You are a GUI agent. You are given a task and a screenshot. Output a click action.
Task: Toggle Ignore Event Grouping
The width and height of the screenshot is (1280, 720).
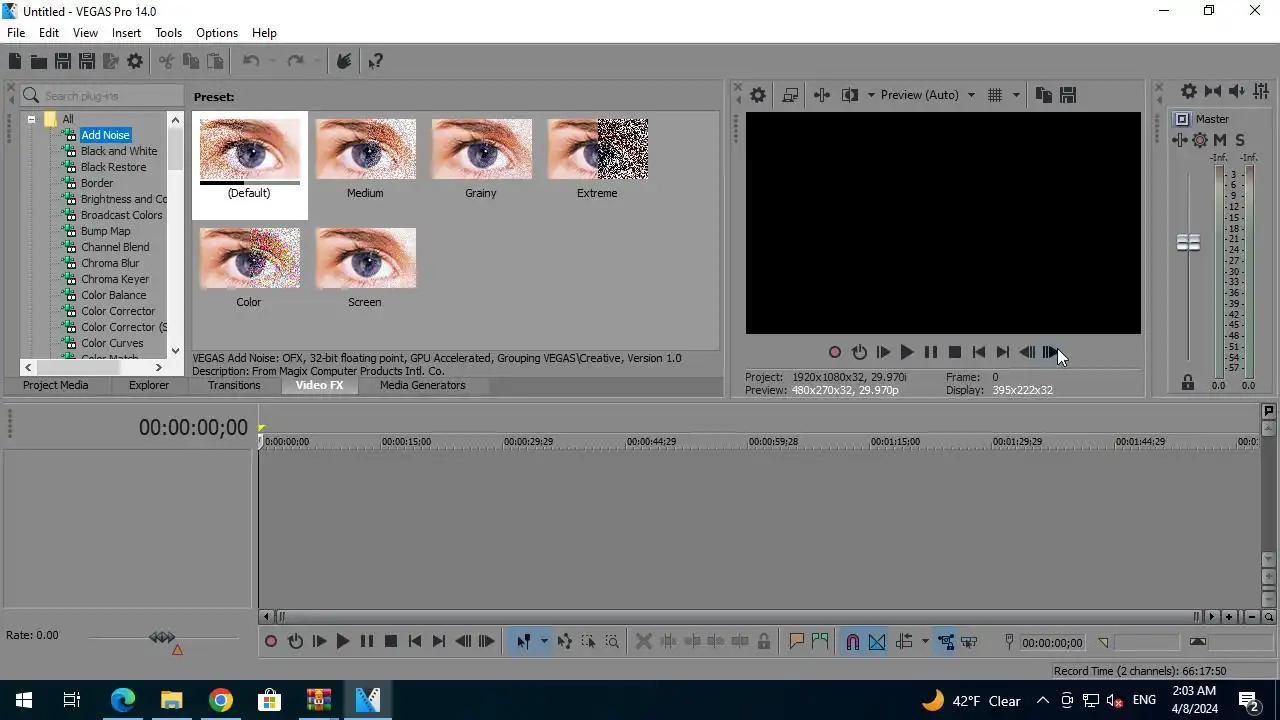pyautogui.click(x=969, y=642)
